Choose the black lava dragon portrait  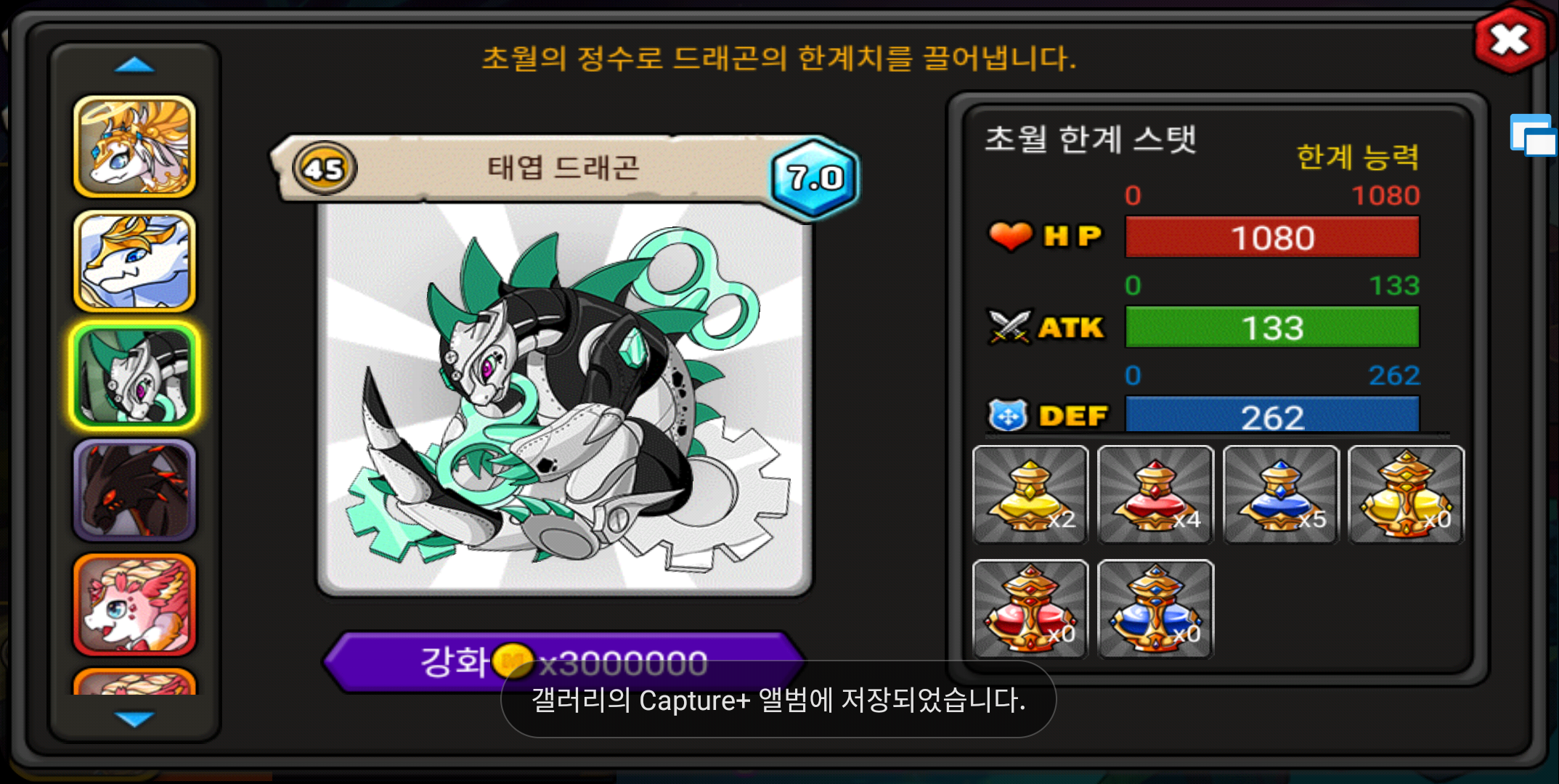click(x=134, y=491)
